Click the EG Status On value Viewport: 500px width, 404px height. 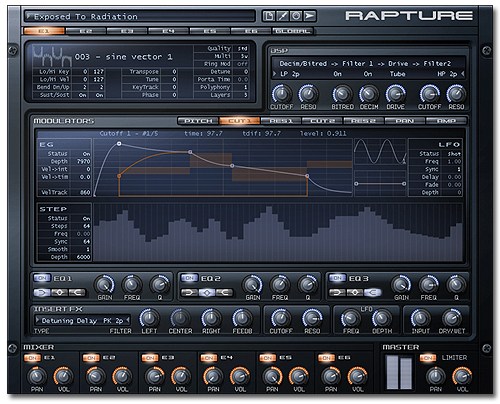pyautogui.click(x=86, y=154)
